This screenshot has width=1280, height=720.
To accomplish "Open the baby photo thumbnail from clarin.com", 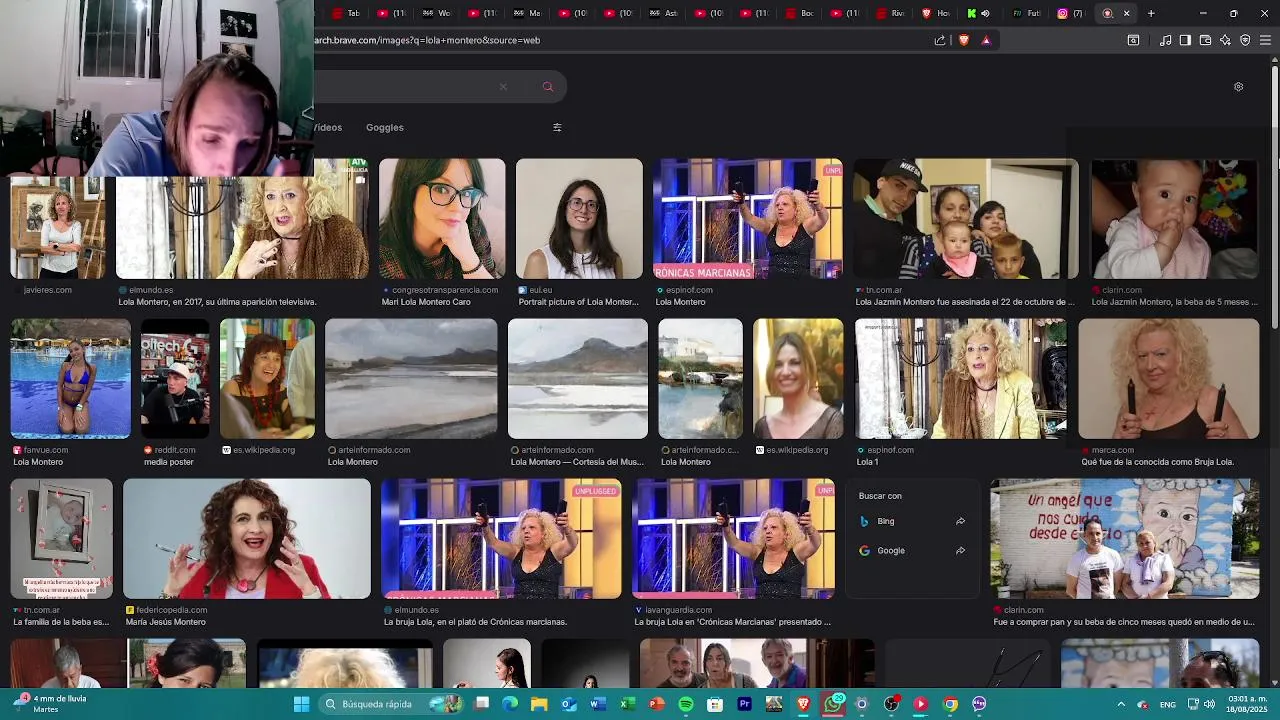I will pos(1175,218).
